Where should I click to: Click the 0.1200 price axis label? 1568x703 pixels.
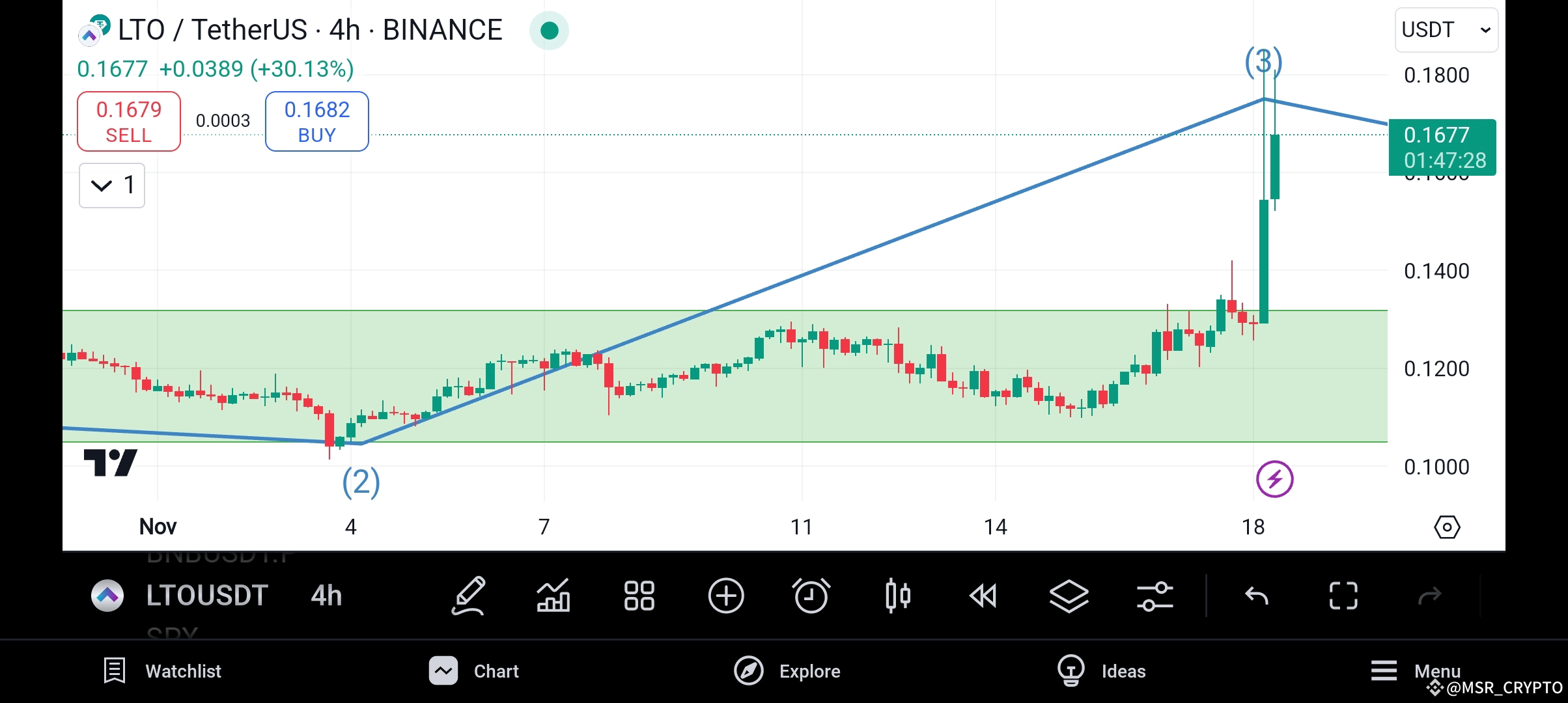click(1436, 369)
